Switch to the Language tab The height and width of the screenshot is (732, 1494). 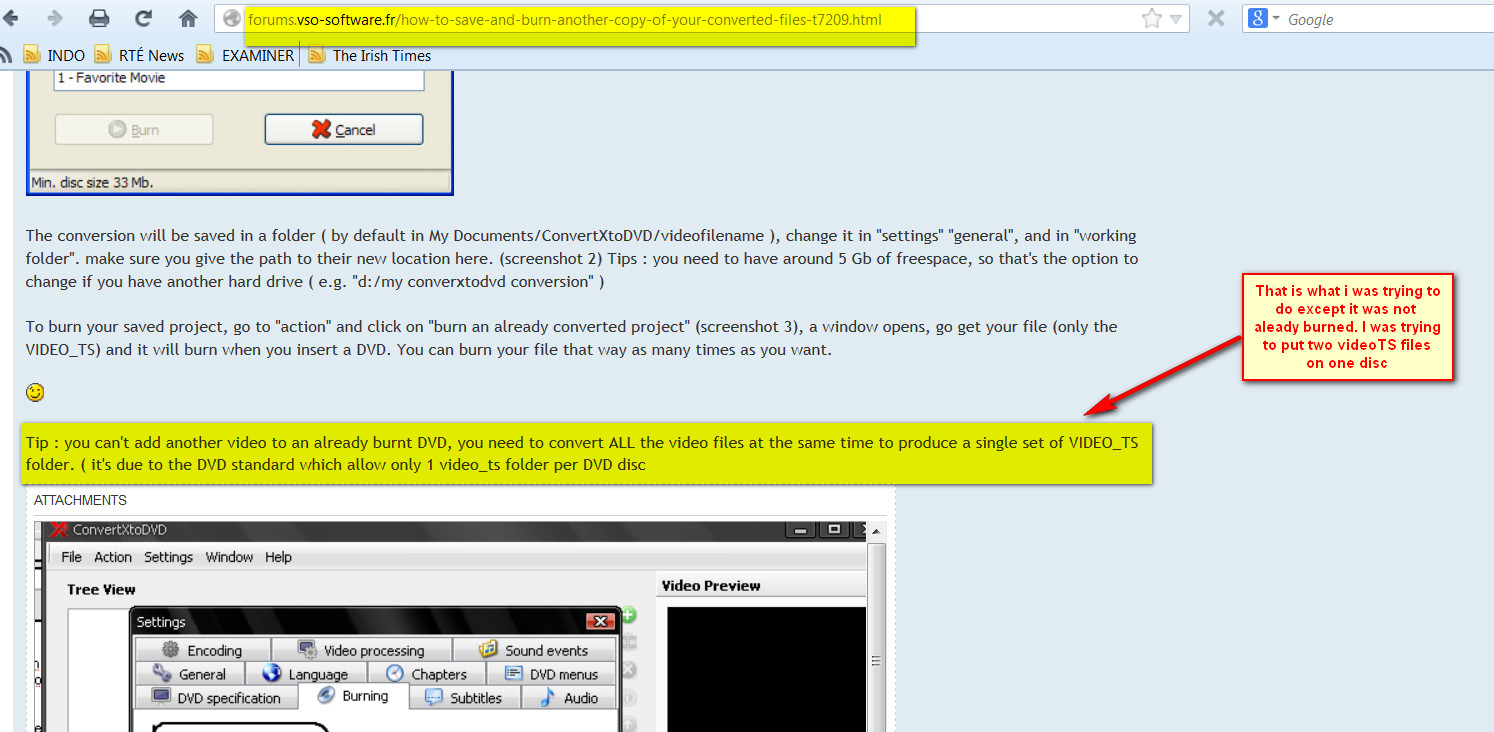pos(306,674)
